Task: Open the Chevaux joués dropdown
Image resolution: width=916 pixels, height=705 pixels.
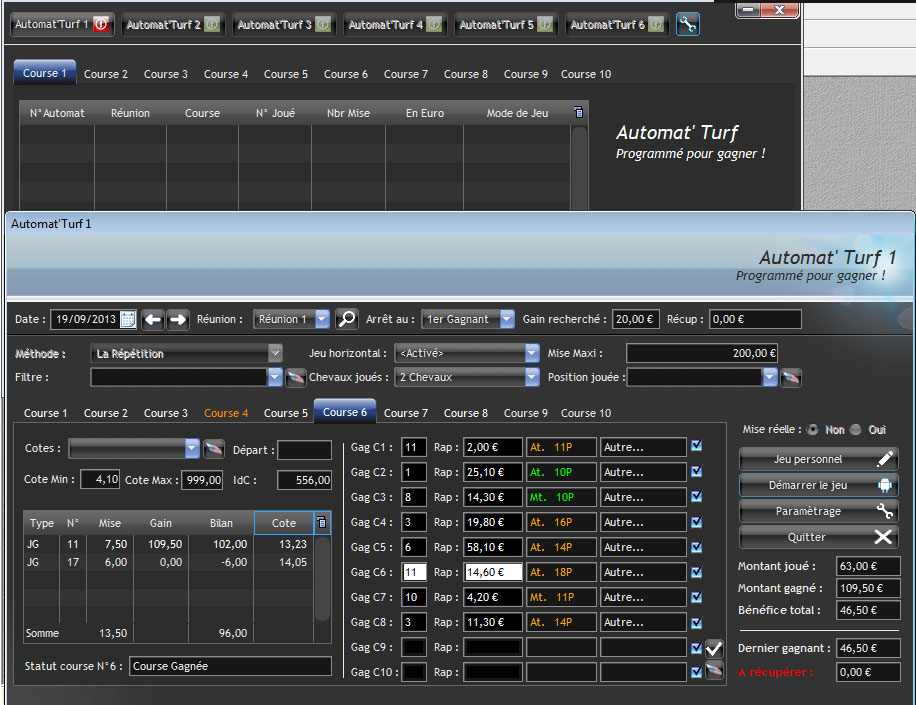Action: (532, 378)
